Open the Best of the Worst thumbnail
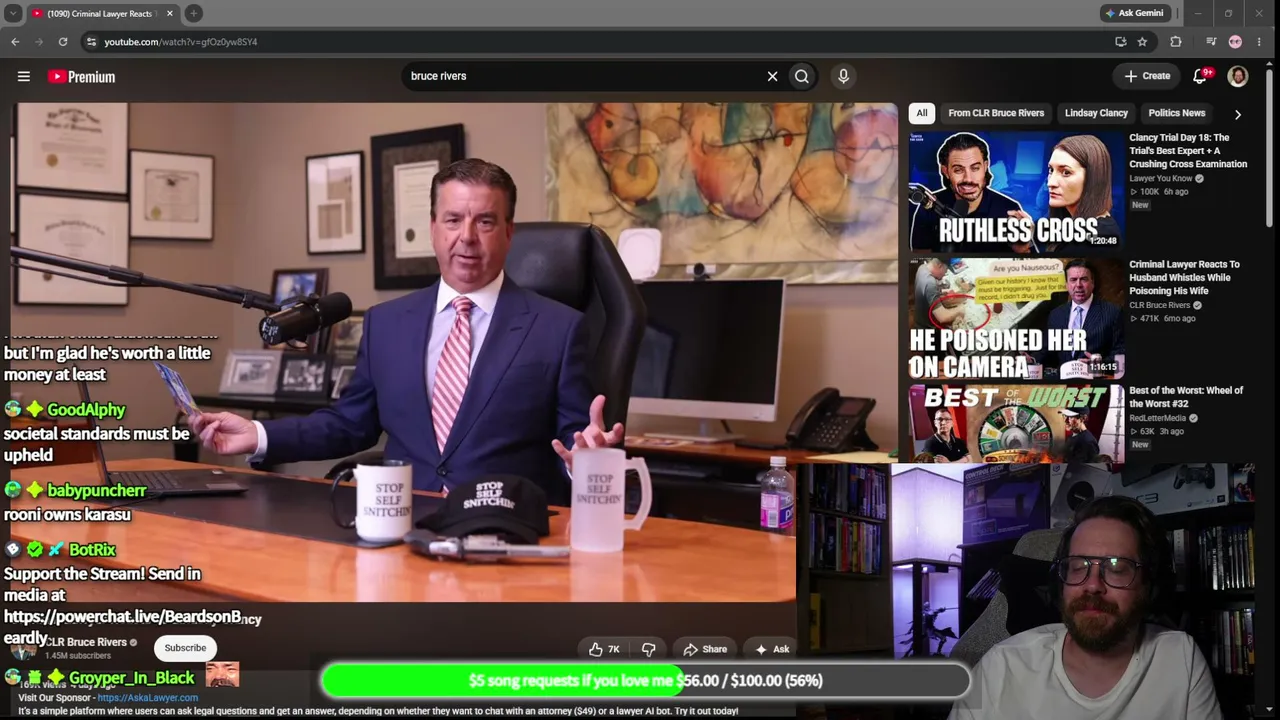Screen dimensions: 1280x720 point(1016,424)
